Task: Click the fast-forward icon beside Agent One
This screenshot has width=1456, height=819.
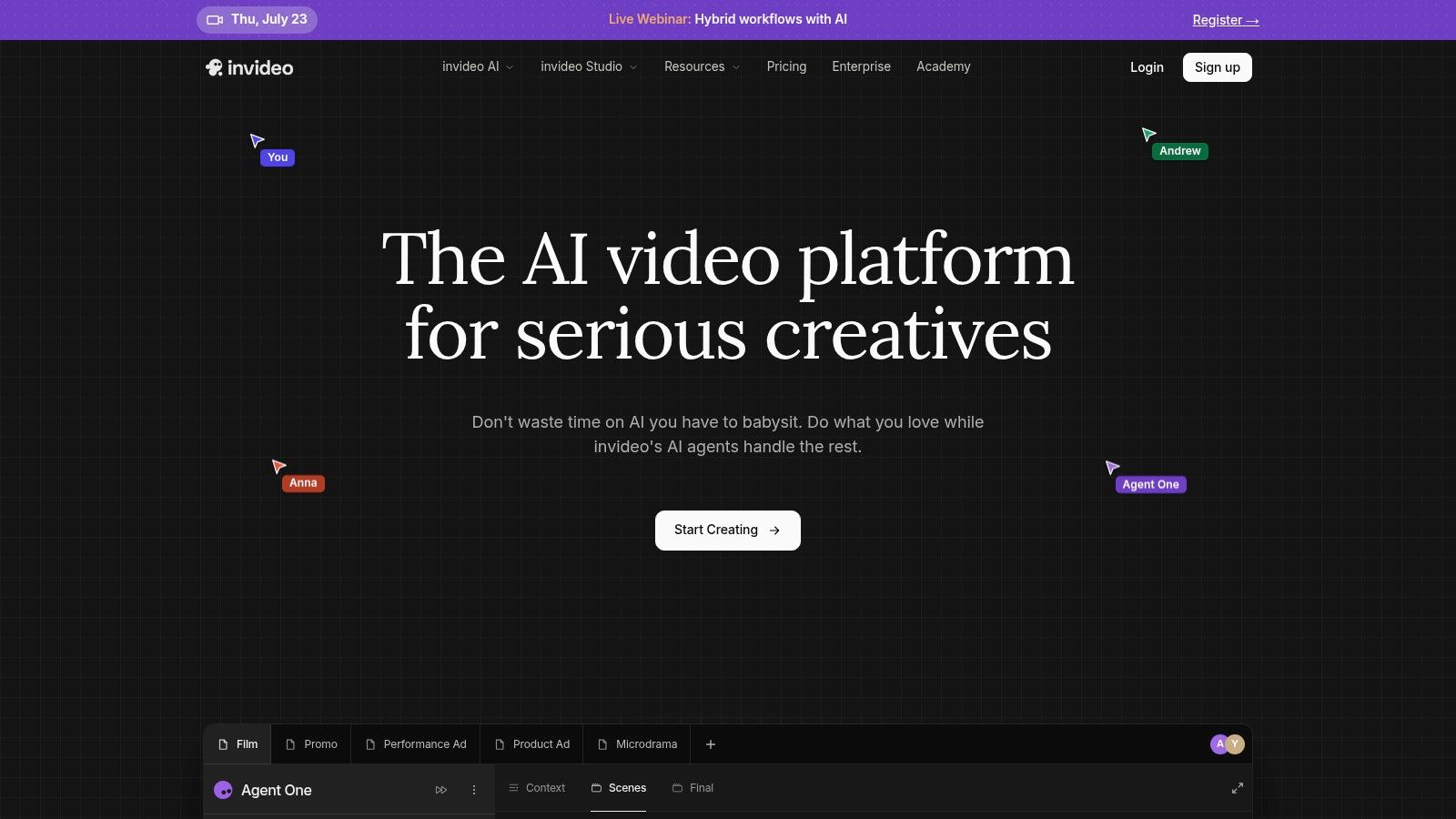Action: [x=441, y=790]
